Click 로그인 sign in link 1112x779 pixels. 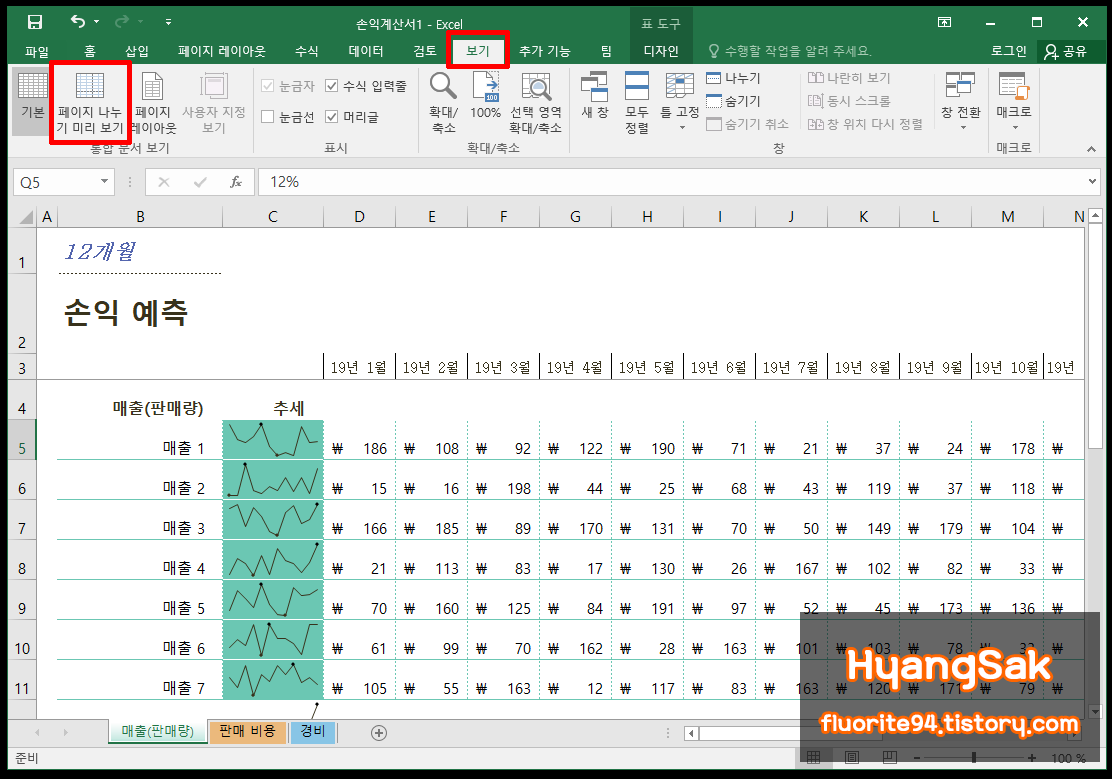tap(1008, 51)
